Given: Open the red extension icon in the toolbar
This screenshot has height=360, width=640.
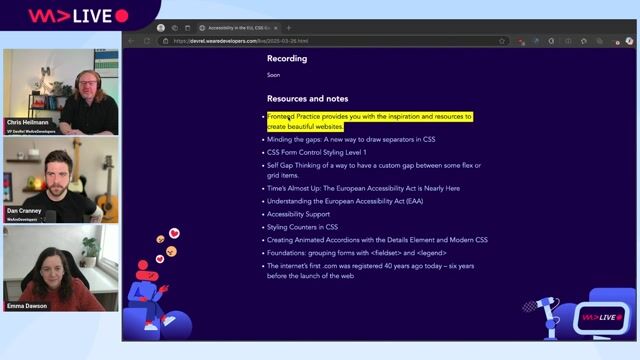Looking at the screenshot, I should coord(520,41).
